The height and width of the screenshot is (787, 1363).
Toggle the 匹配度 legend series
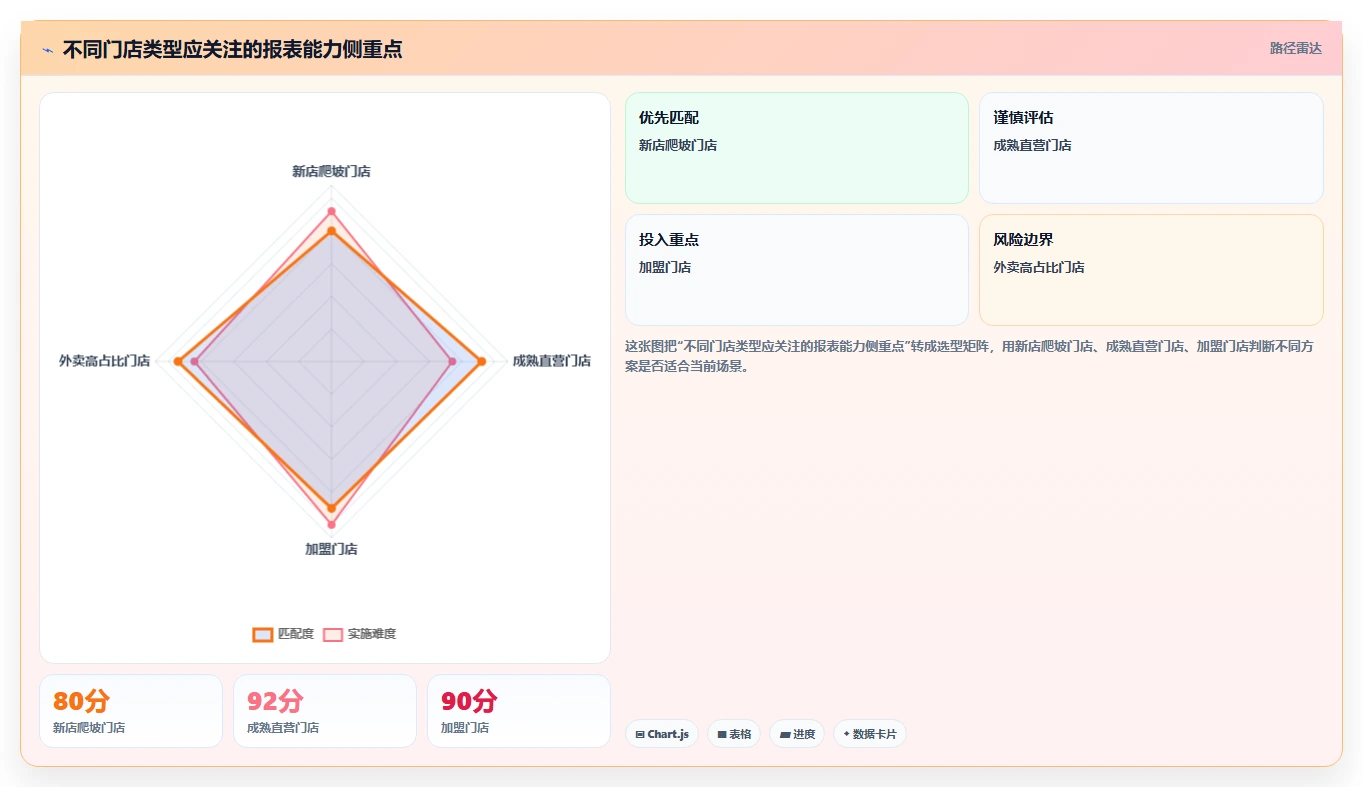pyautogui.click(x=283, y=634)
